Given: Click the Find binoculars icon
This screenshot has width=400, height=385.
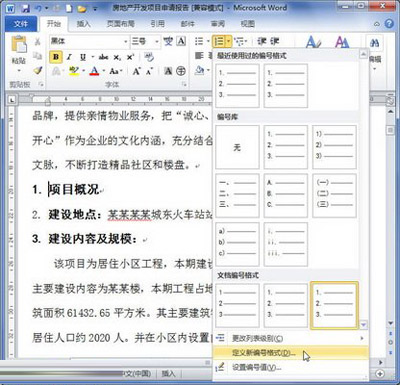Looking at the screenshot, I should (375, 43).
